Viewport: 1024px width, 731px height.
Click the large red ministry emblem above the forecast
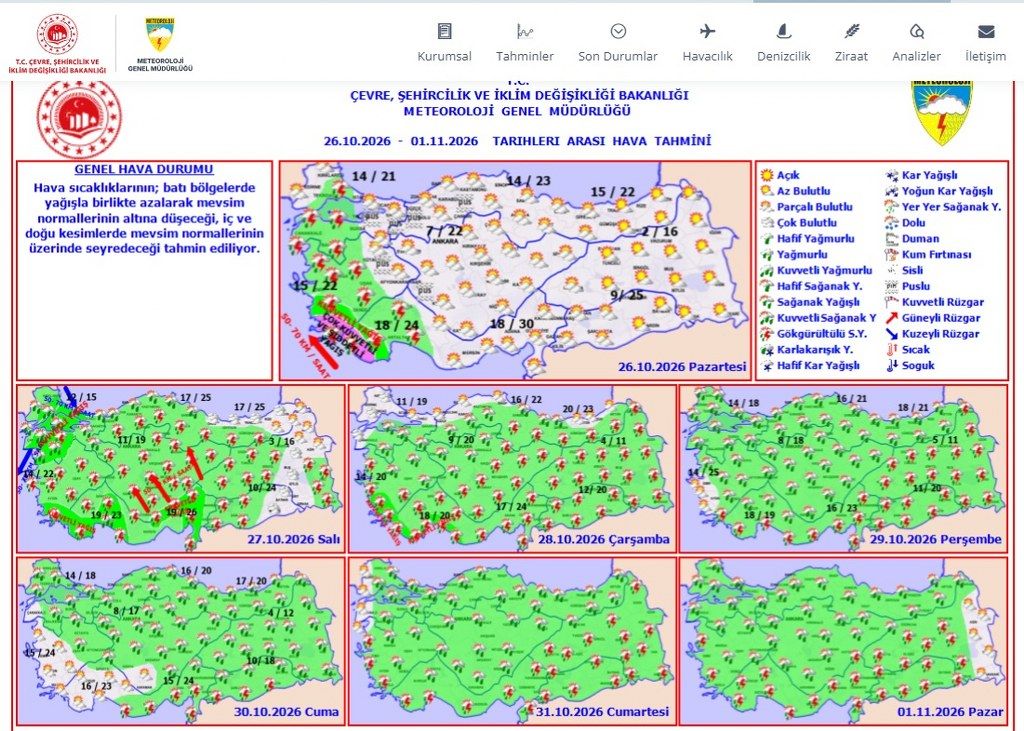pyautogui.click(x=79, y=119)
